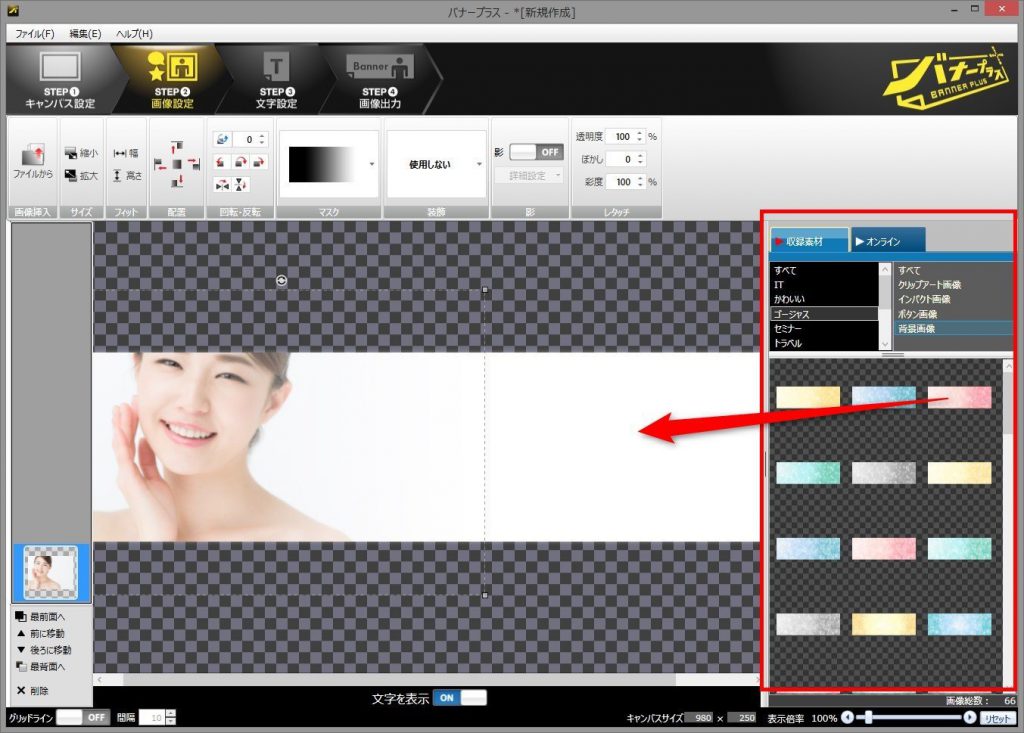Screen dimensions: 1024x733
Task: Fit image to canvas width (幅)
Action: click(126, 153)
